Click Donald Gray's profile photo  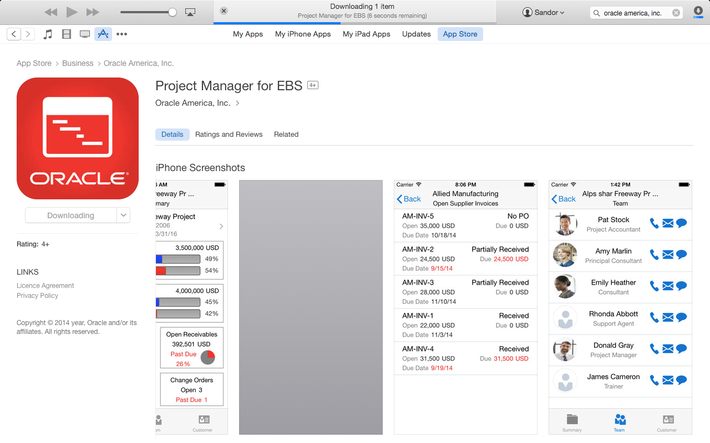(x=565, y=349)
